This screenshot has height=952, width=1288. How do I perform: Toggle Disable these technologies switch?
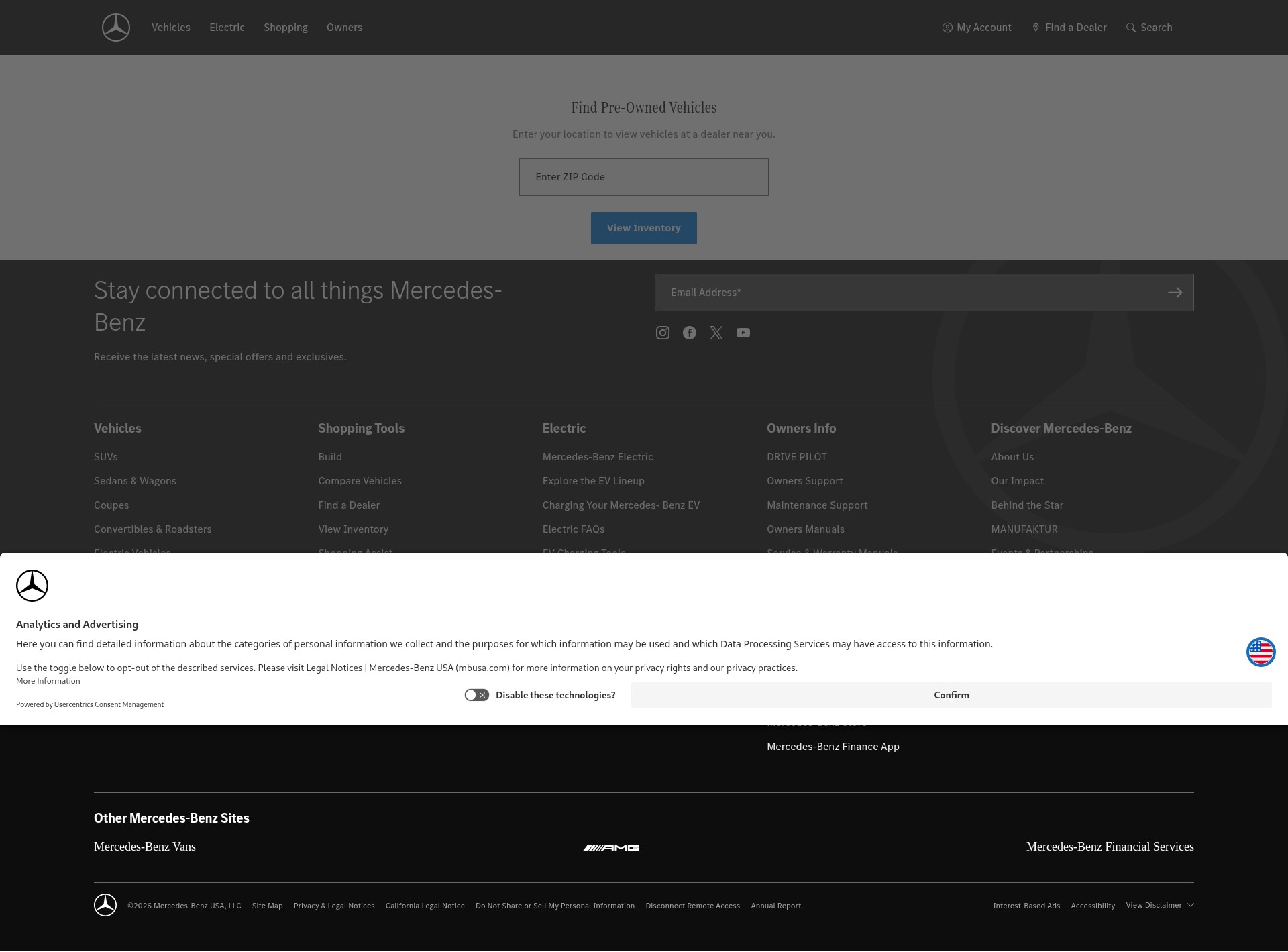click(x=477, y=695)
